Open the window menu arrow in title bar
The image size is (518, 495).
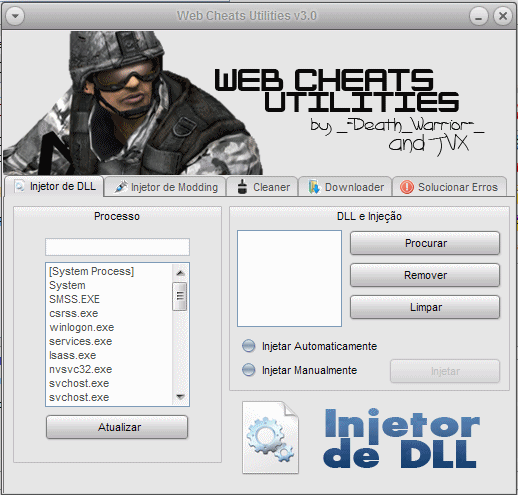point(15,16)
